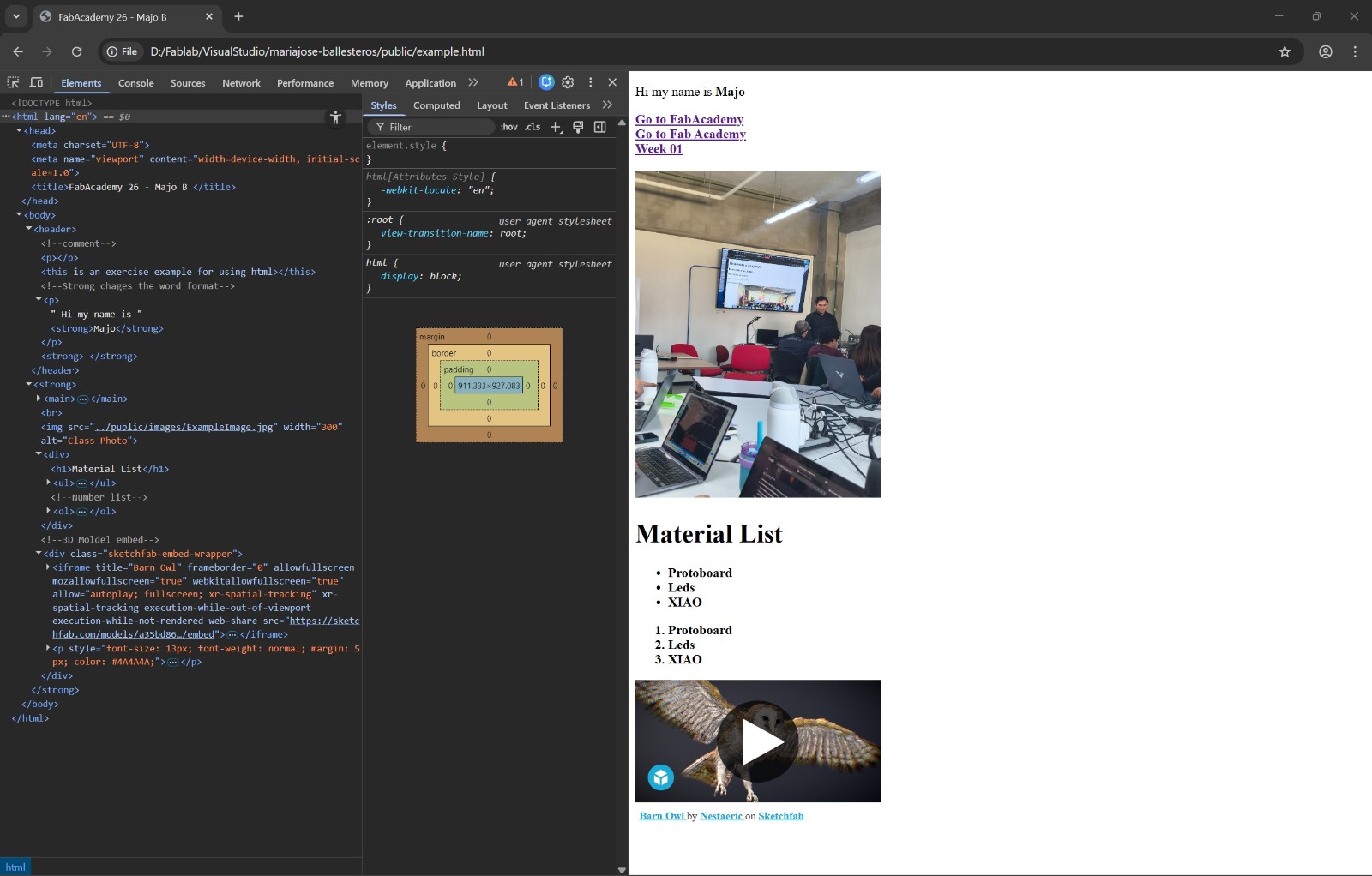Open the Barn Owl caption link
This screenshot has height=876, width=1372.
[662, 816]
